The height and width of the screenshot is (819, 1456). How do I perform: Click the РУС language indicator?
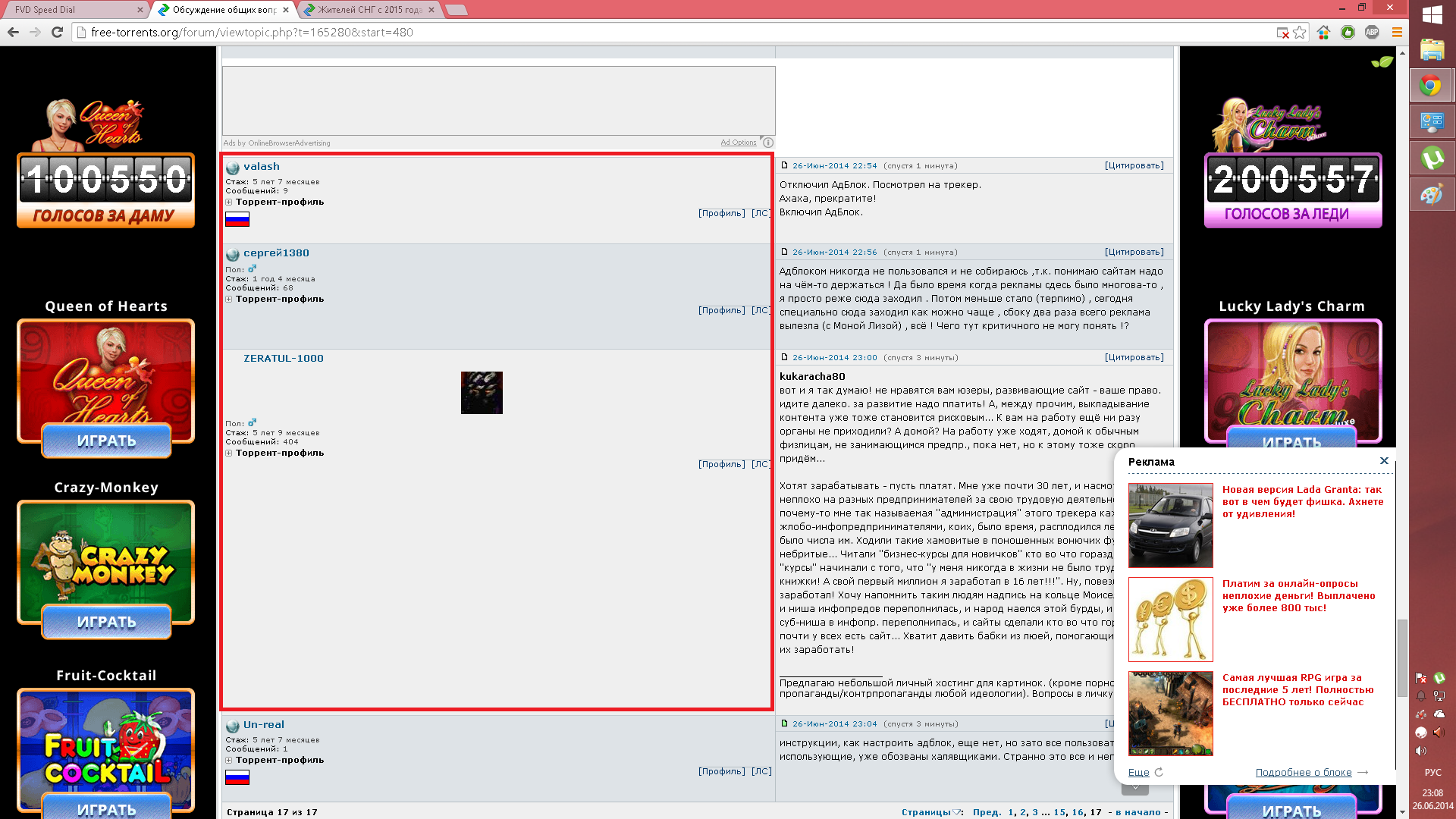[x=1432, y=773]
